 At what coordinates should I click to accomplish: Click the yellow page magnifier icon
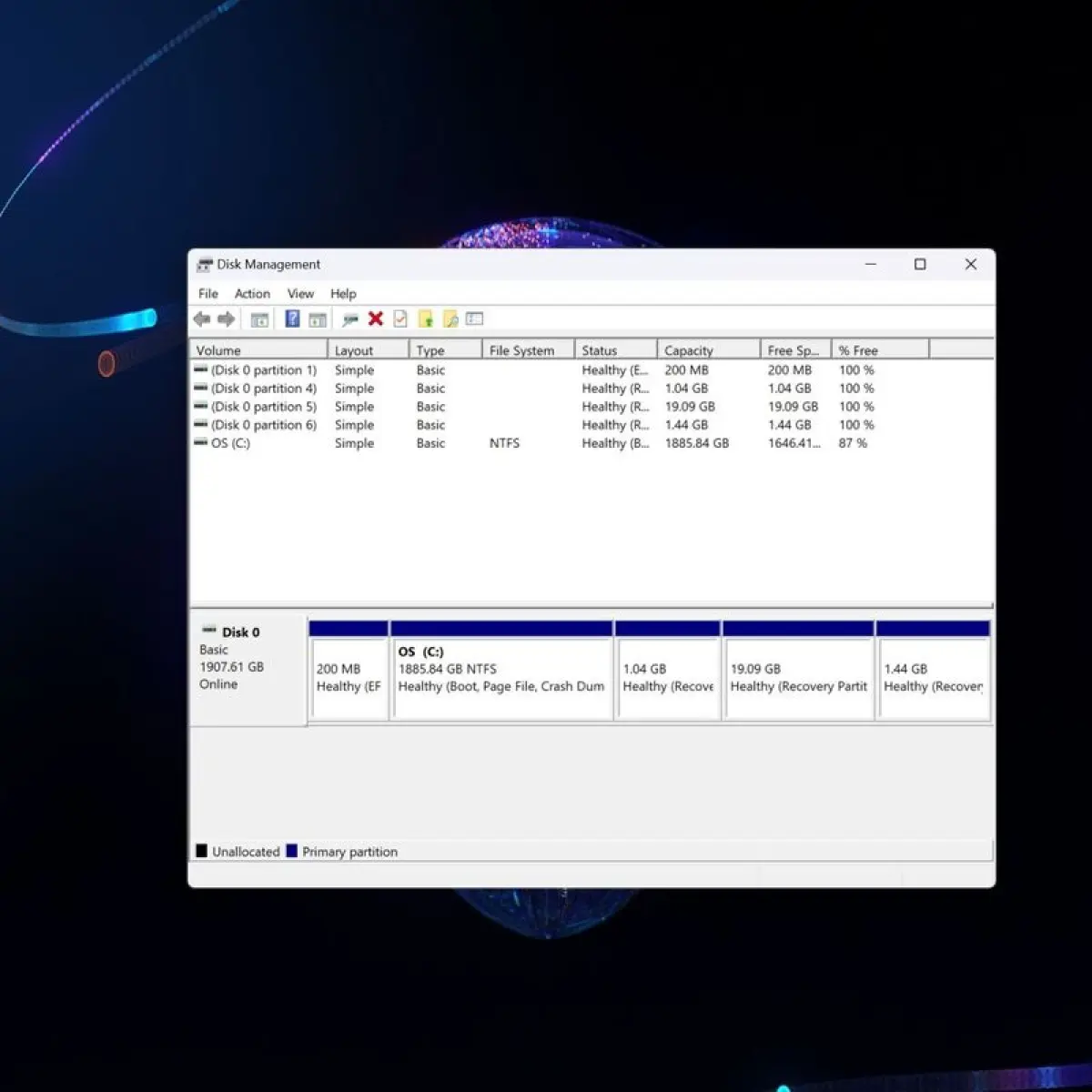point(450,318)
